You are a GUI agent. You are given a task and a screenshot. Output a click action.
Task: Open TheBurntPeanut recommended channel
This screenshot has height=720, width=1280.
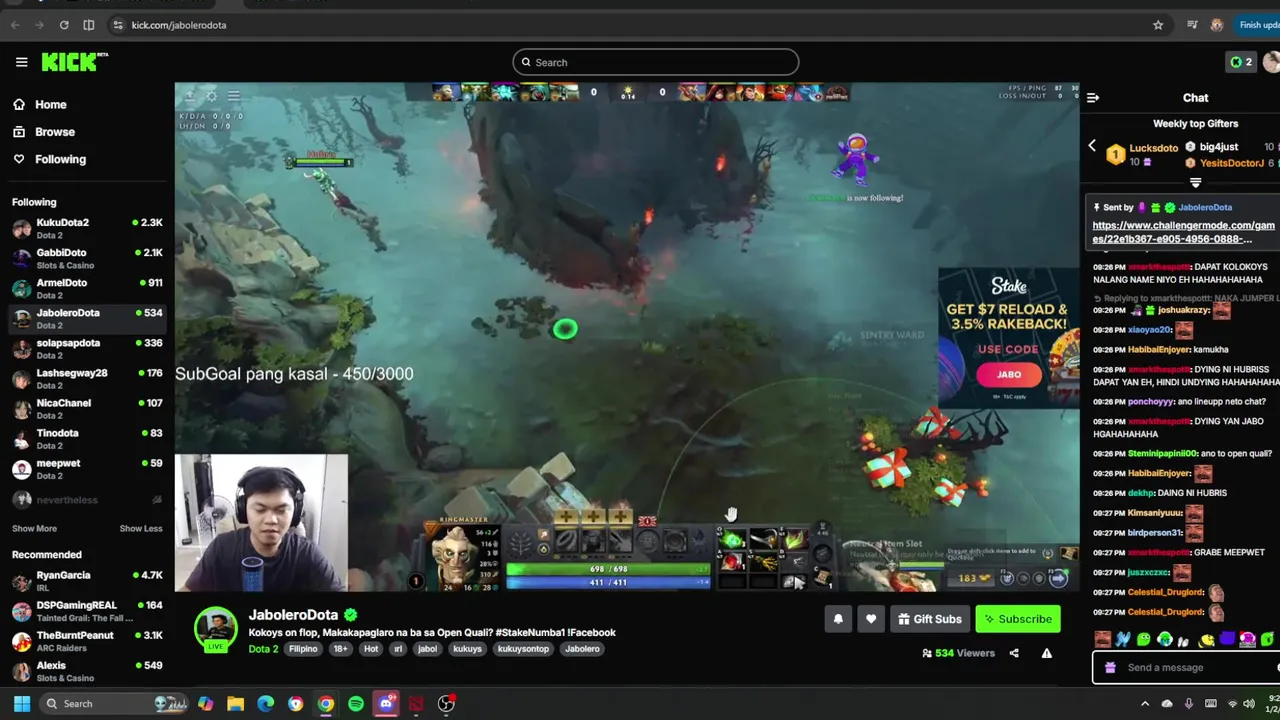pos(87,641)
